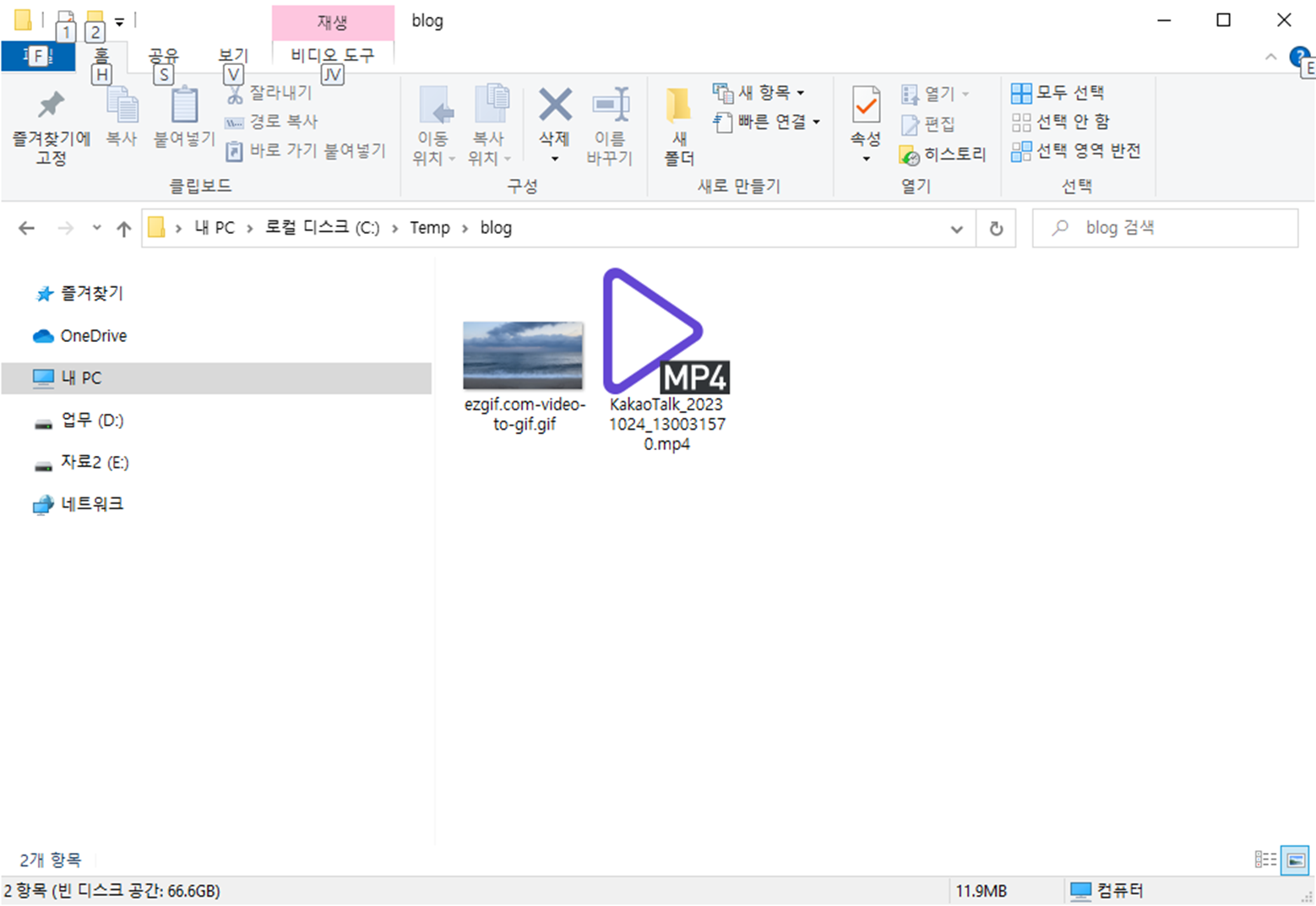
Task: Switch to 홈 (Home) ribbon tab
Action: click(101, 57)
